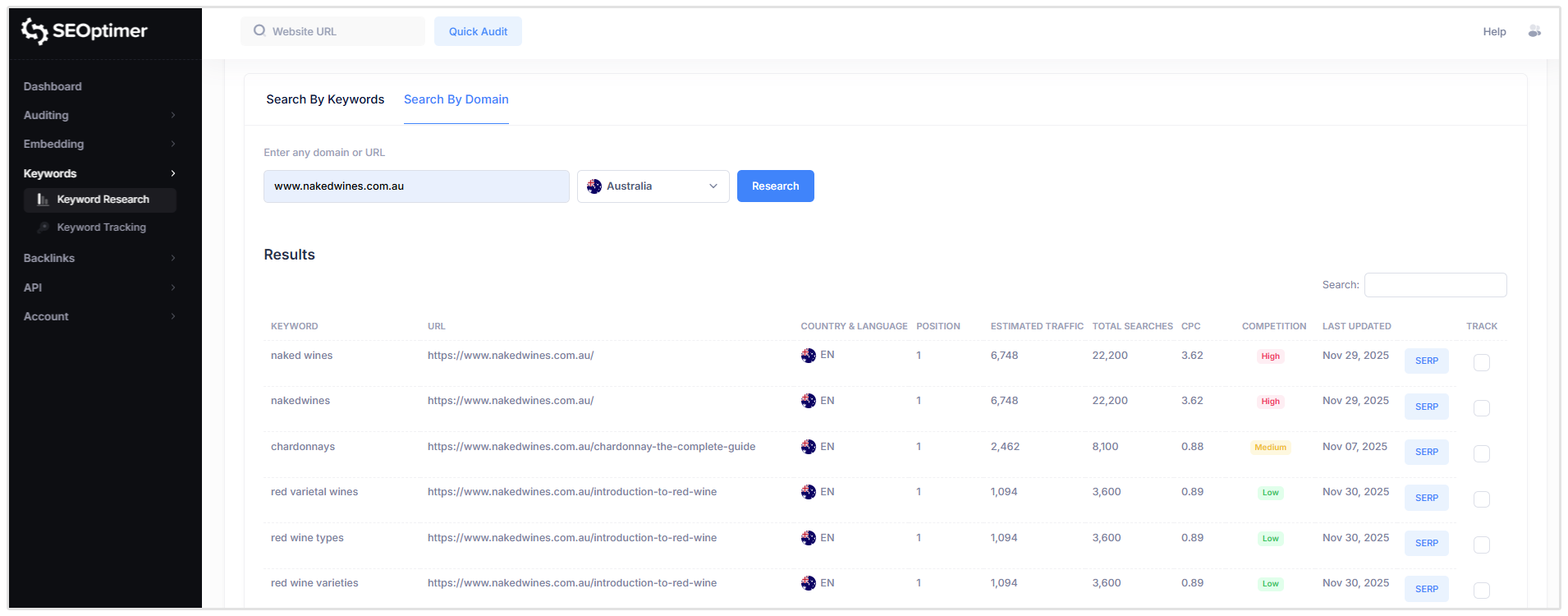Click the flag icon in chardonnays row

(808, 447)
